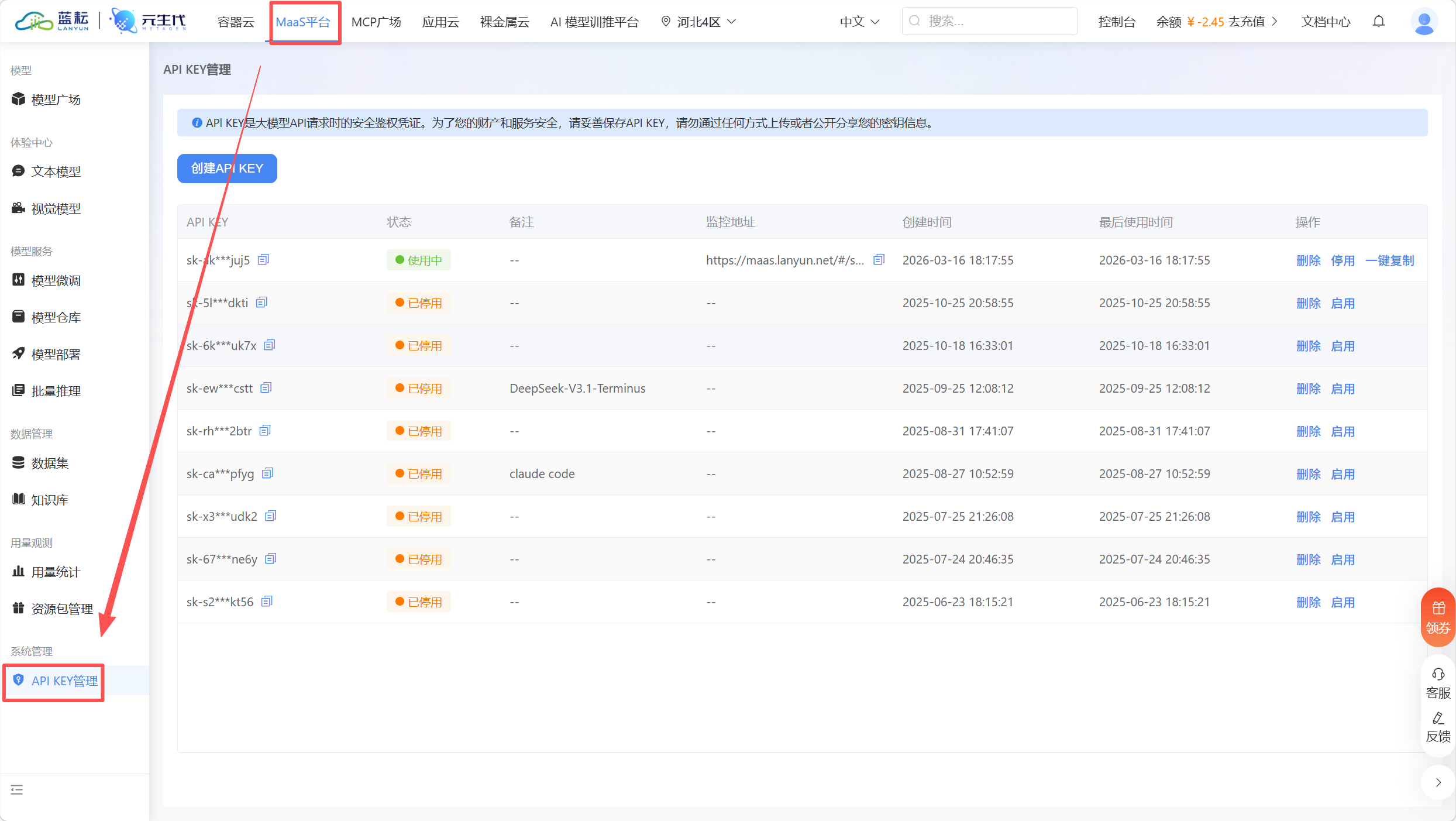The image size is (1456, 821).
Task: Open 模型广场 in the sidebar
Action: coord(56,99)
